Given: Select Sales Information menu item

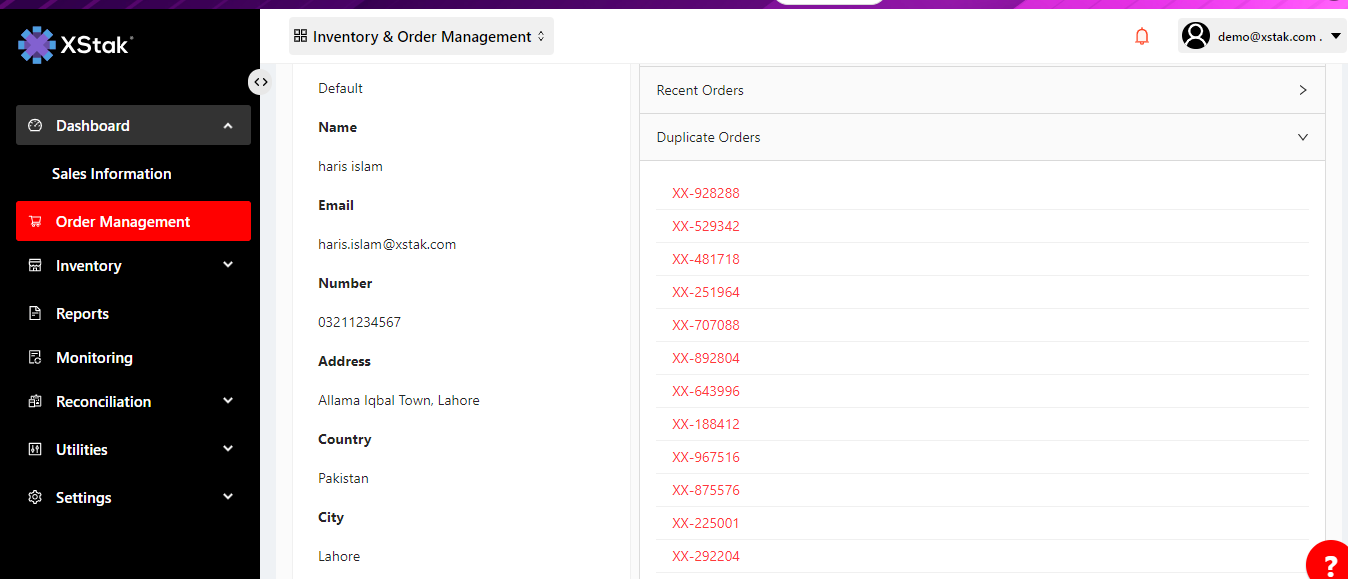Looking at the screenshot, I should tap(112, 174).
